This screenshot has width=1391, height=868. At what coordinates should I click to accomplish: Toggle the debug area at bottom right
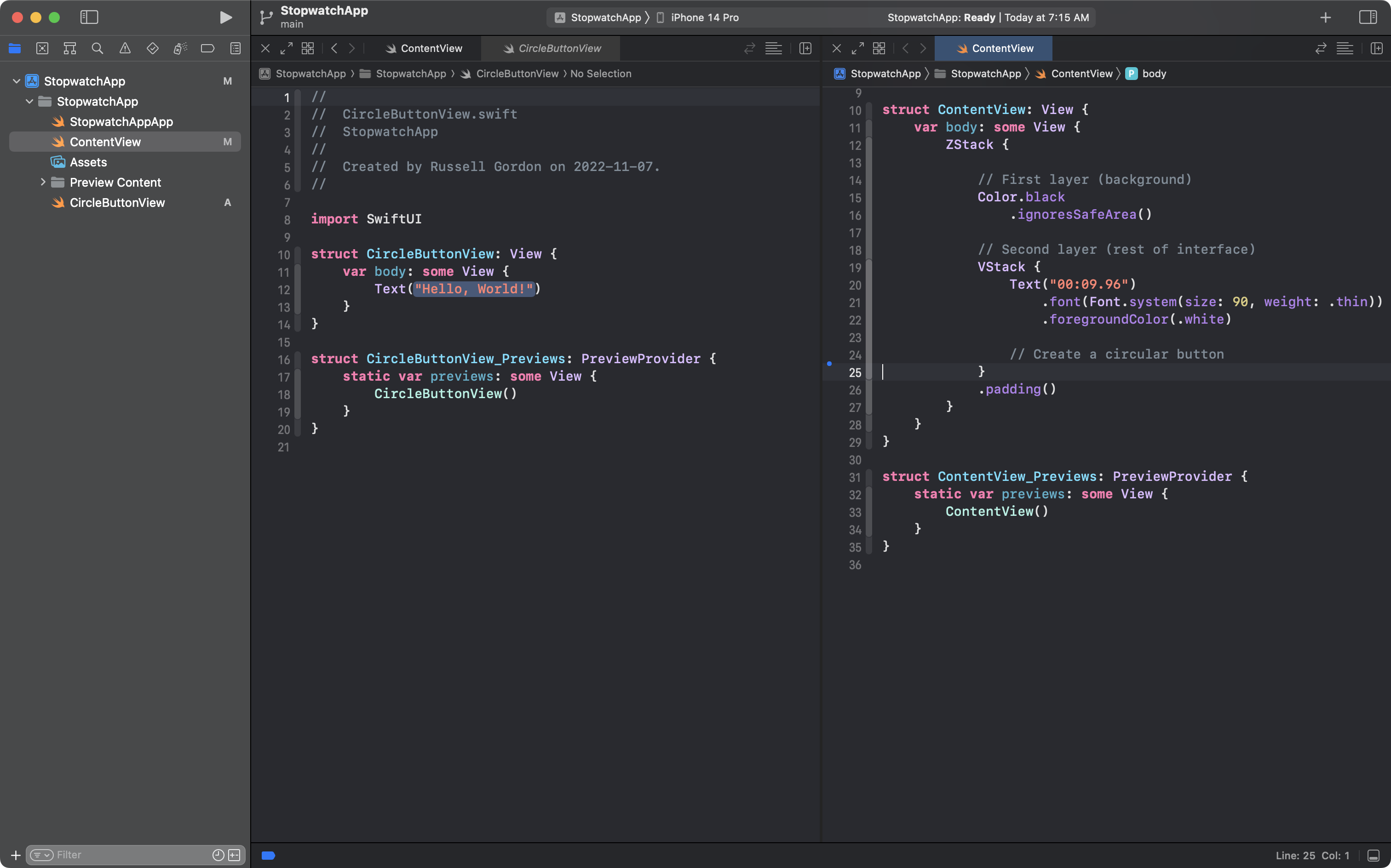coord(1373,856)
